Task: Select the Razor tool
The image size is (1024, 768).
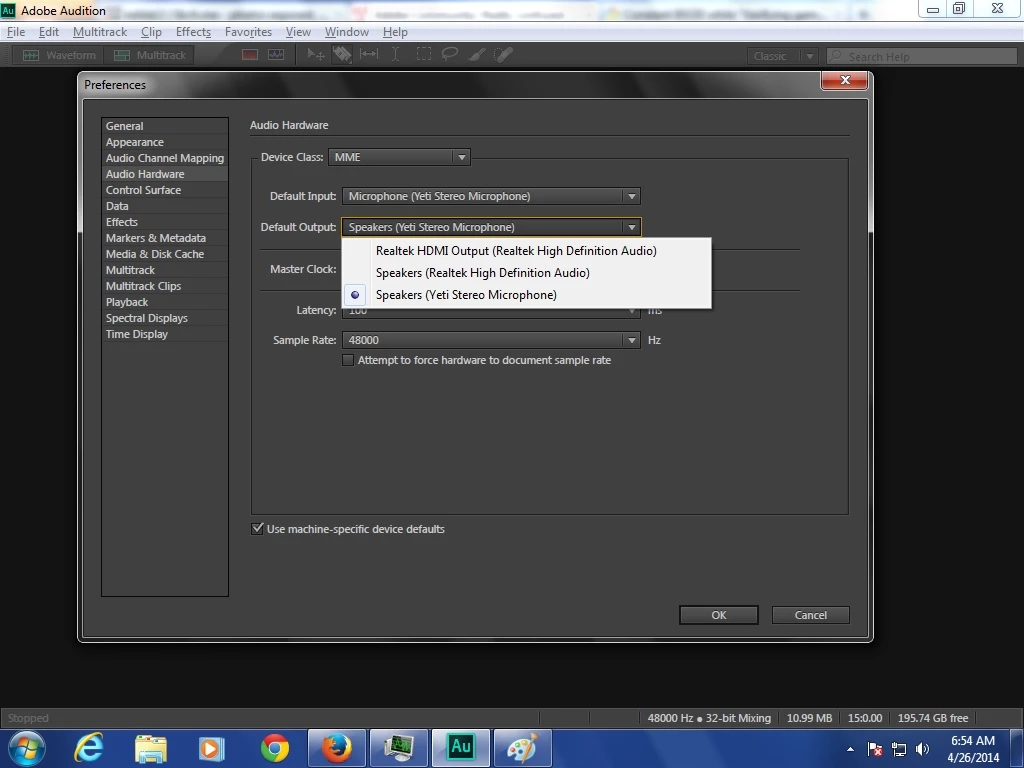Action: tap(342, 55)
